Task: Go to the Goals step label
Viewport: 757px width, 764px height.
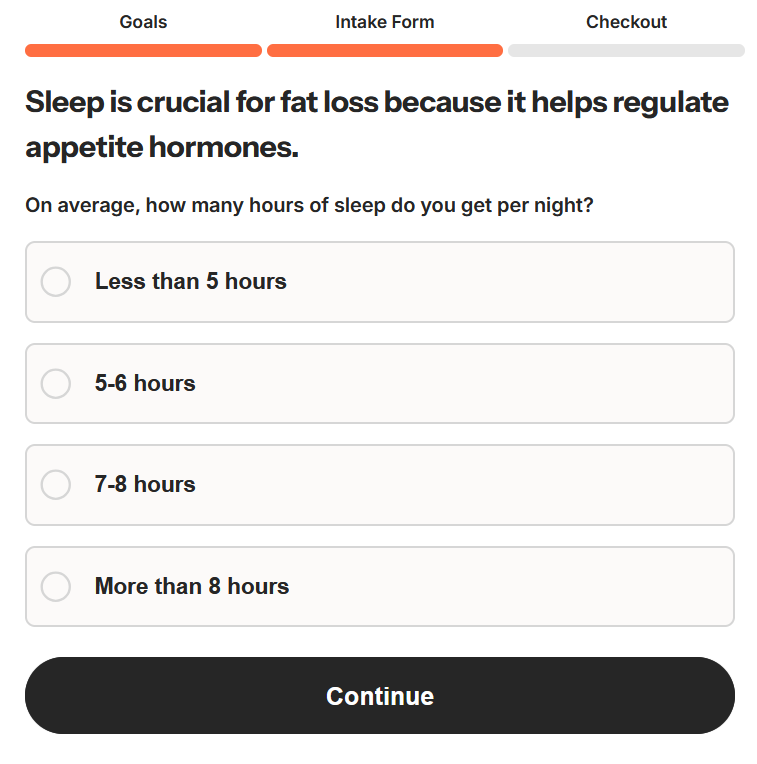Action: coord(143,22)
